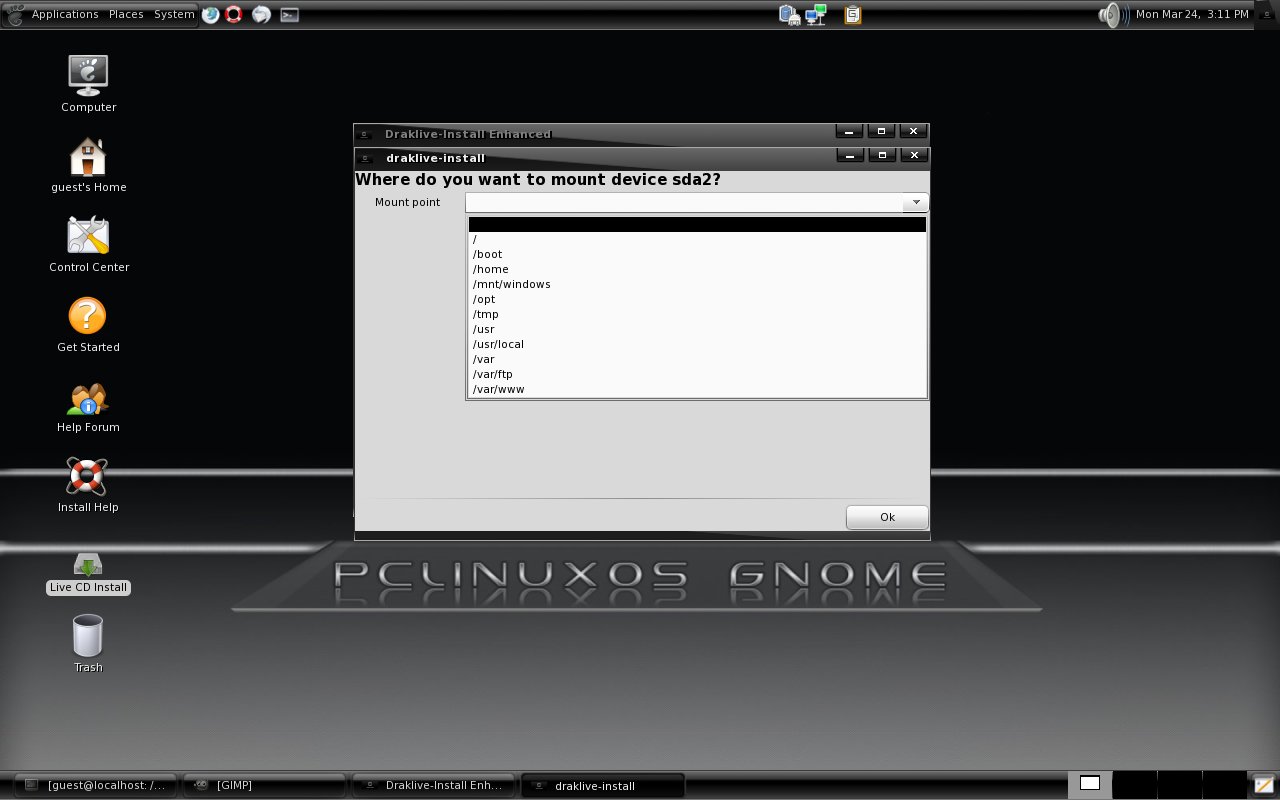Select /home from the mount list
The image size is (1280, 800).
point(697,269)
